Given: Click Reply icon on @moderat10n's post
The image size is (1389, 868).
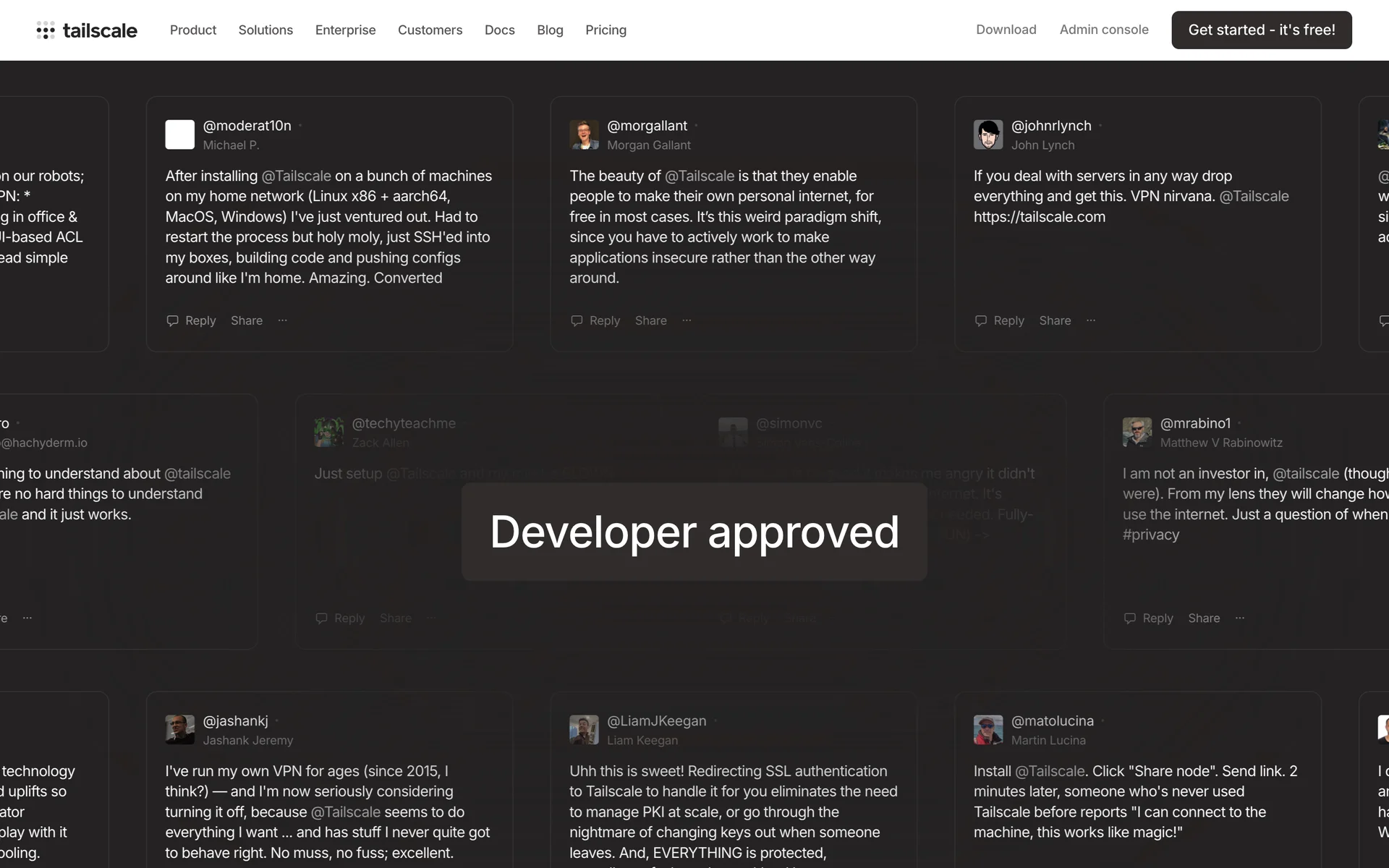Looking at the screenshot, I should (172, 320).
